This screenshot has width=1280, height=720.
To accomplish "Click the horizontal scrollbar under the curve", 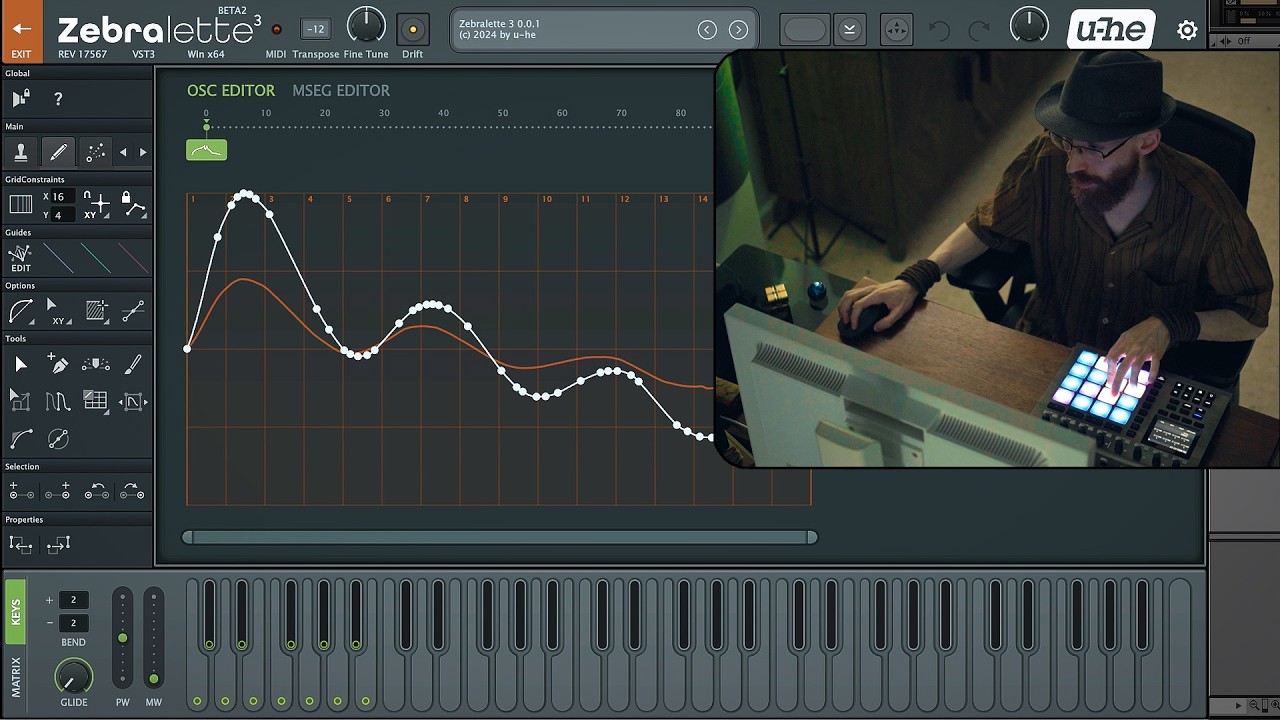I will click(x=500, y=537).
